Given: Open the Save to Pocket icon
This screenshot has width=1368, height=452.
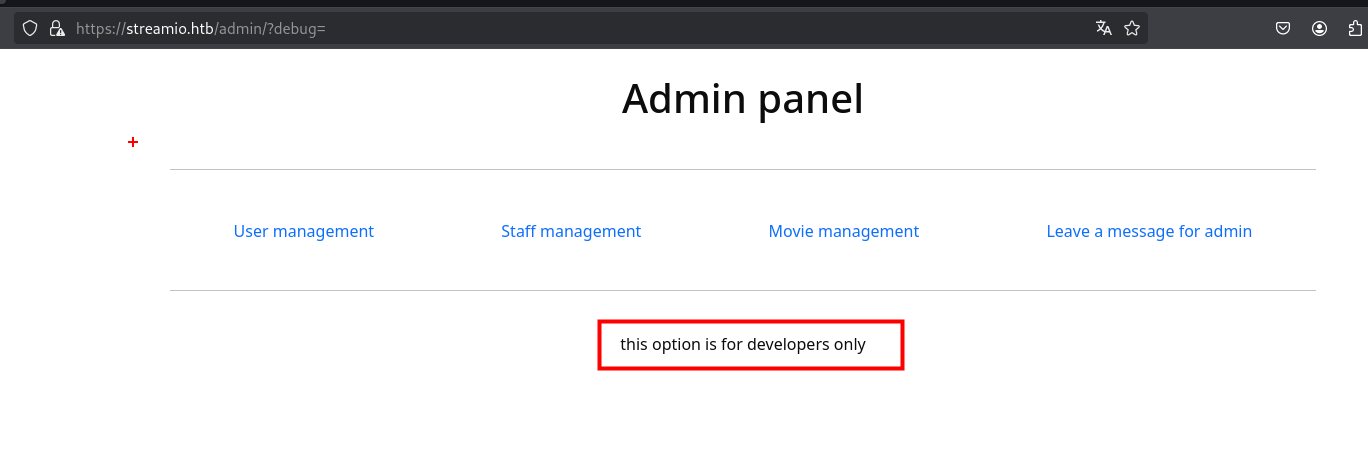Looking at the screenshot, I should click(x=1282, y=29).
